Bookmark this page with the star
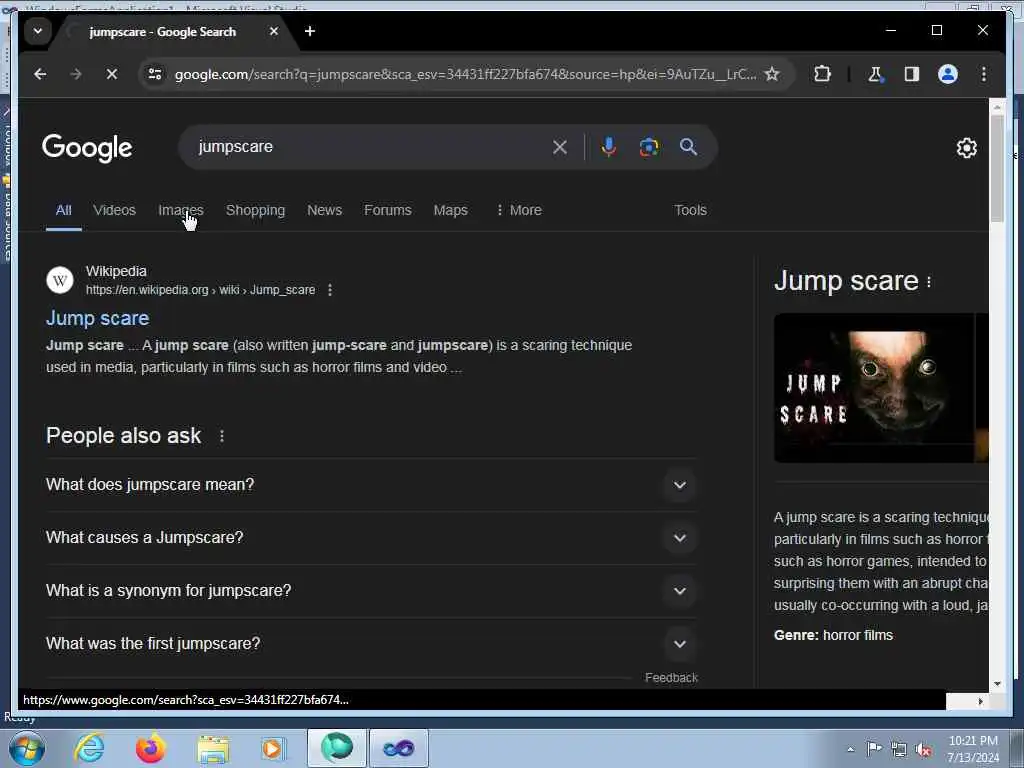Image resolution: width=1024 pixels, height=768 pixels. click(x=772, y=74)
